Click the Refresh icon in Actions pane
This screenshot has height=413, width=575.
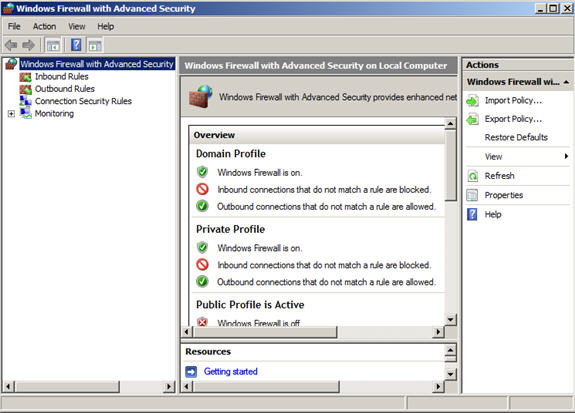point(473,176)
